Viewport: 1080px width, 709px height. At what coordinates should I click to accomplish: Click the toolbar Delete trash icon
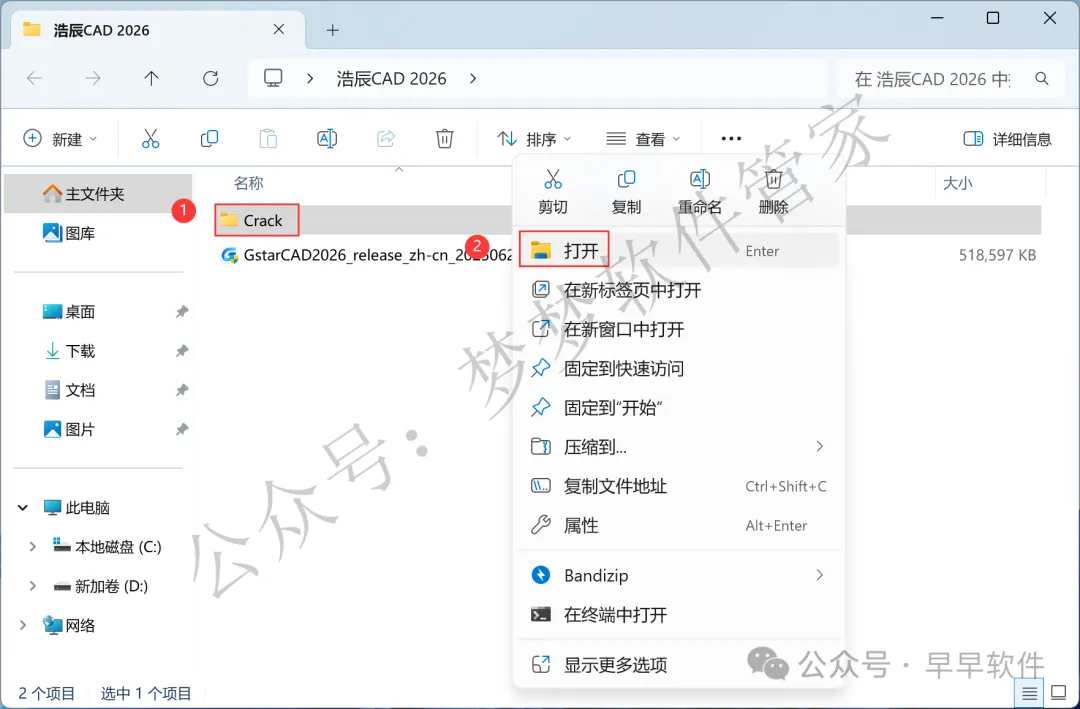(x=445, y=138)
